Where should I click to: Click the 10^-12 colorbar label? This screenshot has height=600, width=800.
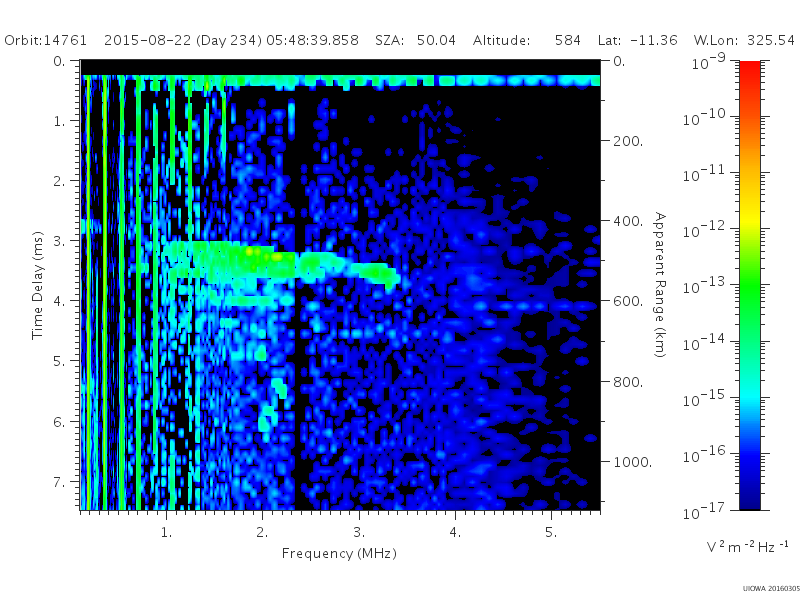click(x=705, y=230)
